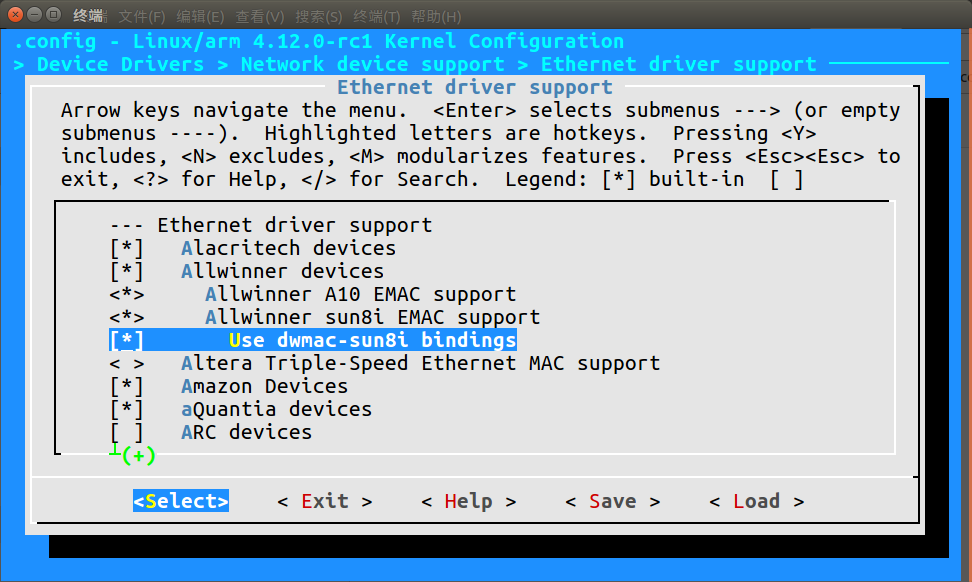Open the 查看(V) menu
972x582 pixels.
tap(259, 16)
